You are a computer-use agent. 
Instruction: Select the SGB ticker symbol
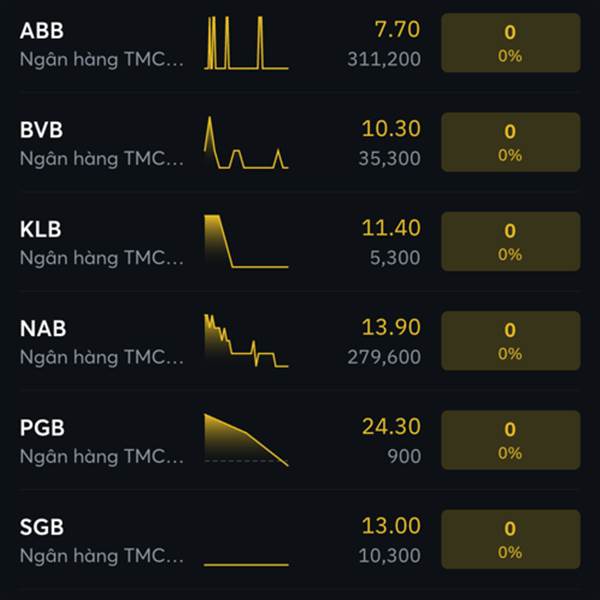pos(42,527)
